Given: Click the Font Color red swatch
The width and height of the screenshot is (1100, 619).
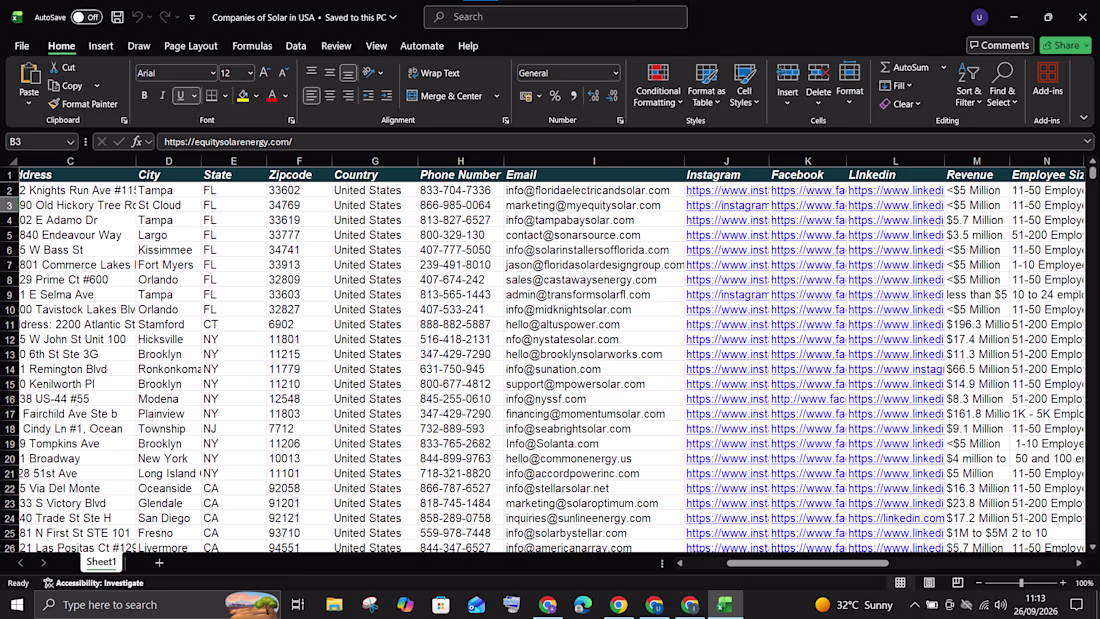Looking at the screenshot, I should 272,96.
